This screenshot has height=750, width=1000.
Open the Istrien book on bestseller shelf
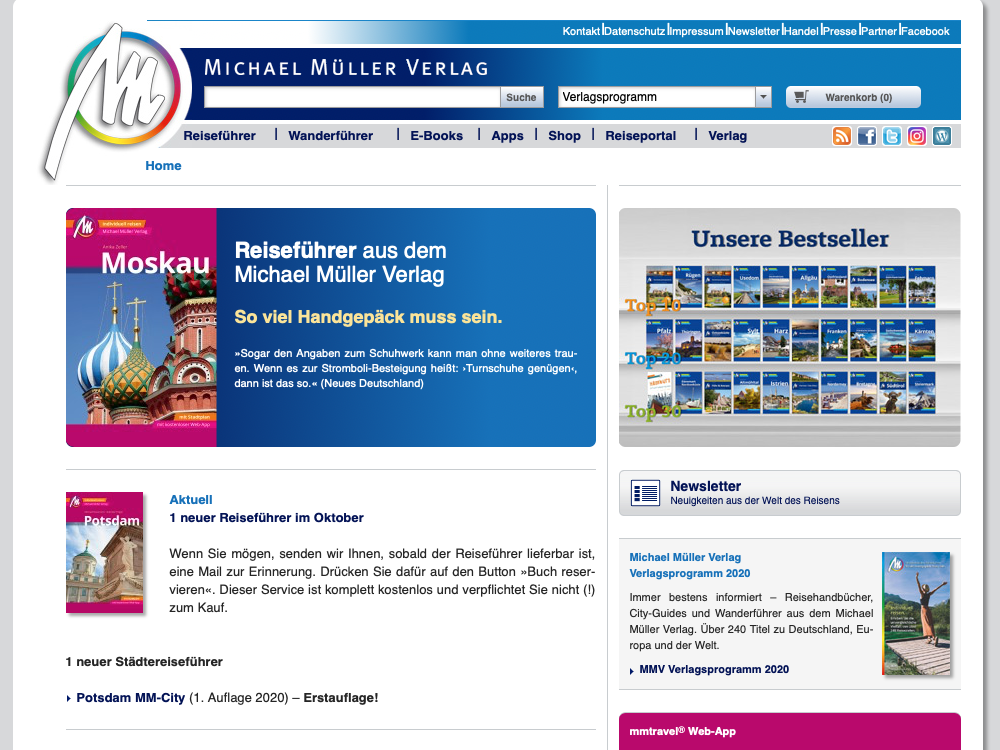click(776, 393)
